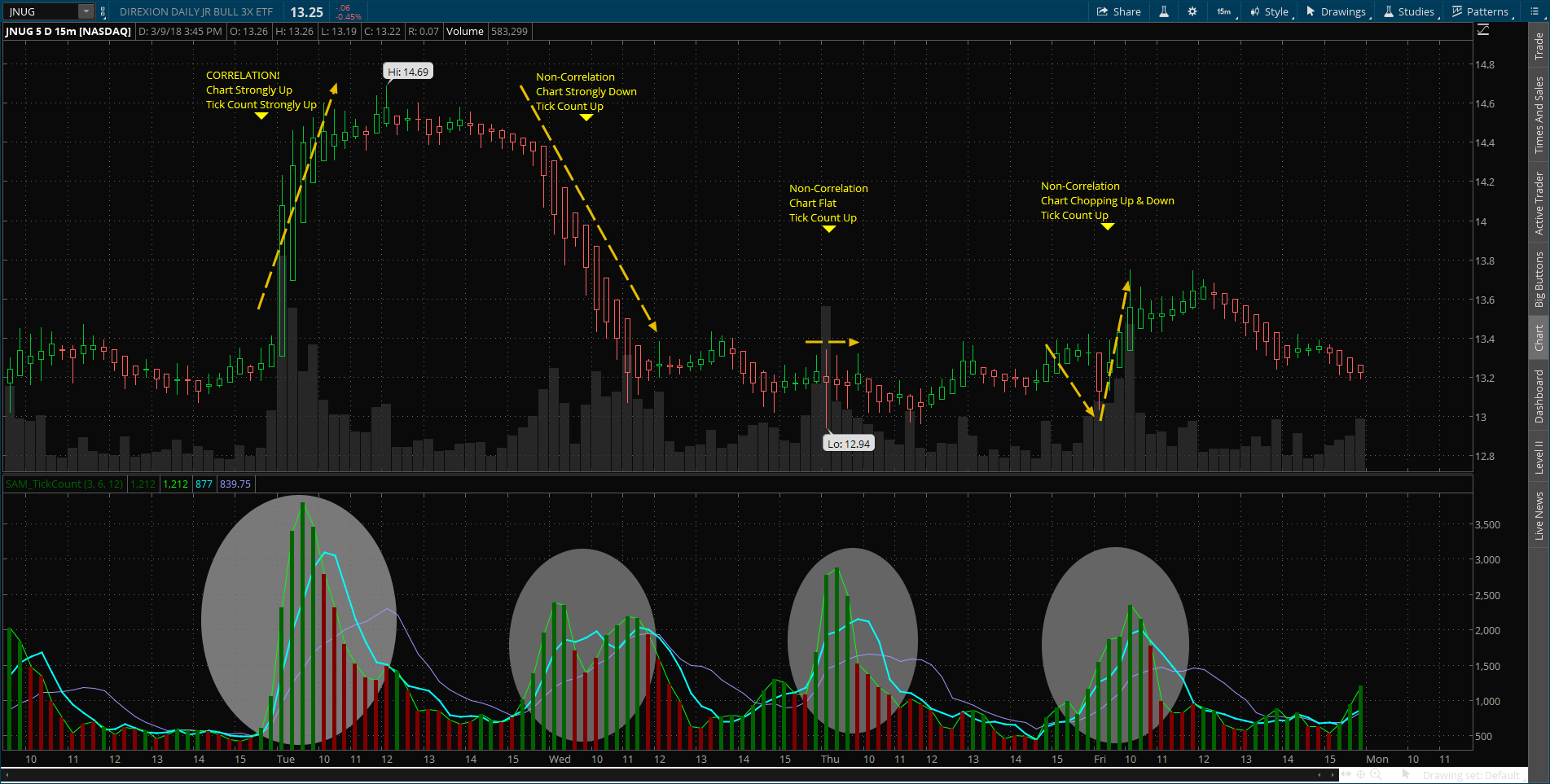Image resolution: width=1550 pixels, height=784 pixels.
Task: Click the pan/expand chart icon
Action: [x=1346, y=774]
